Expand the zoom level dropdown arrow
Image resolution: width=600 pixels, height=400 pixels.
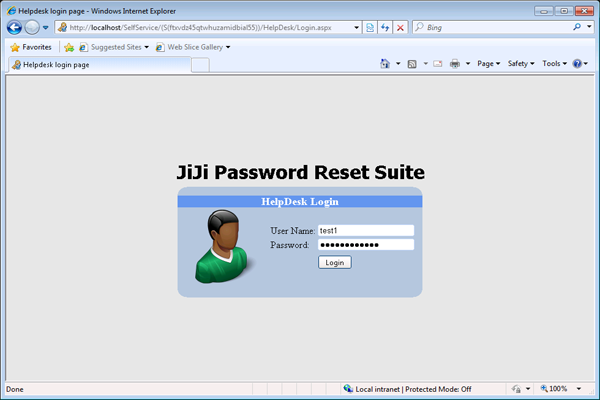pos(579,389)
